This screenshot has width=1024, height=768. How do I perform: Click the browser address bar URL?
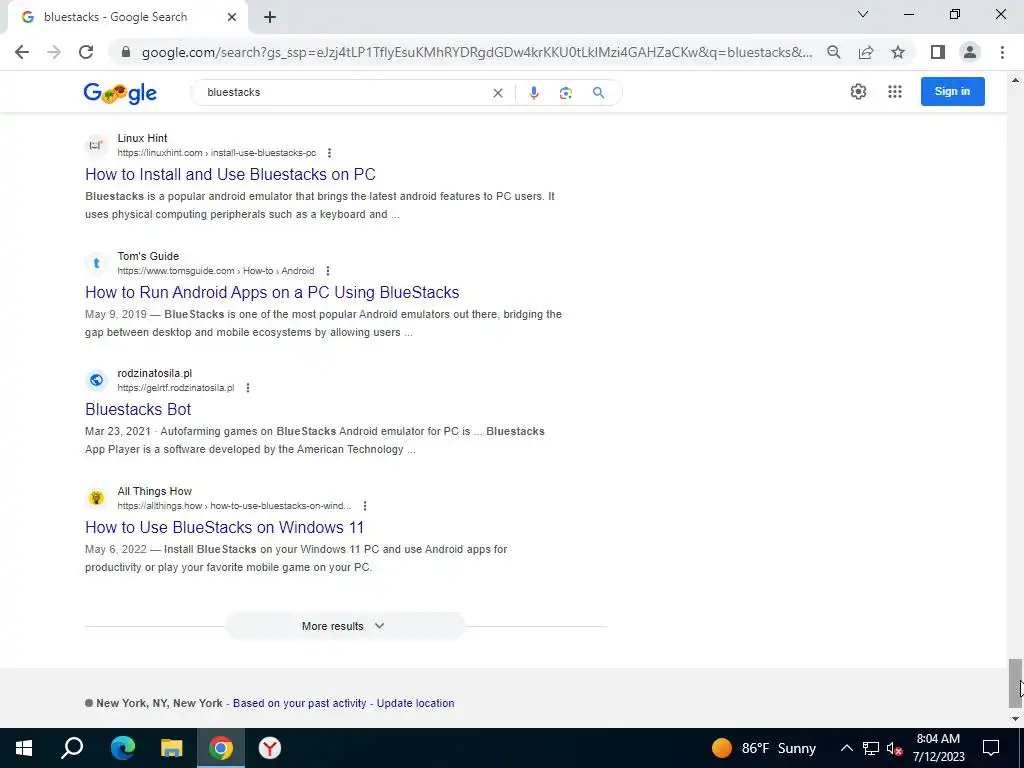click(x=477, y=52)
